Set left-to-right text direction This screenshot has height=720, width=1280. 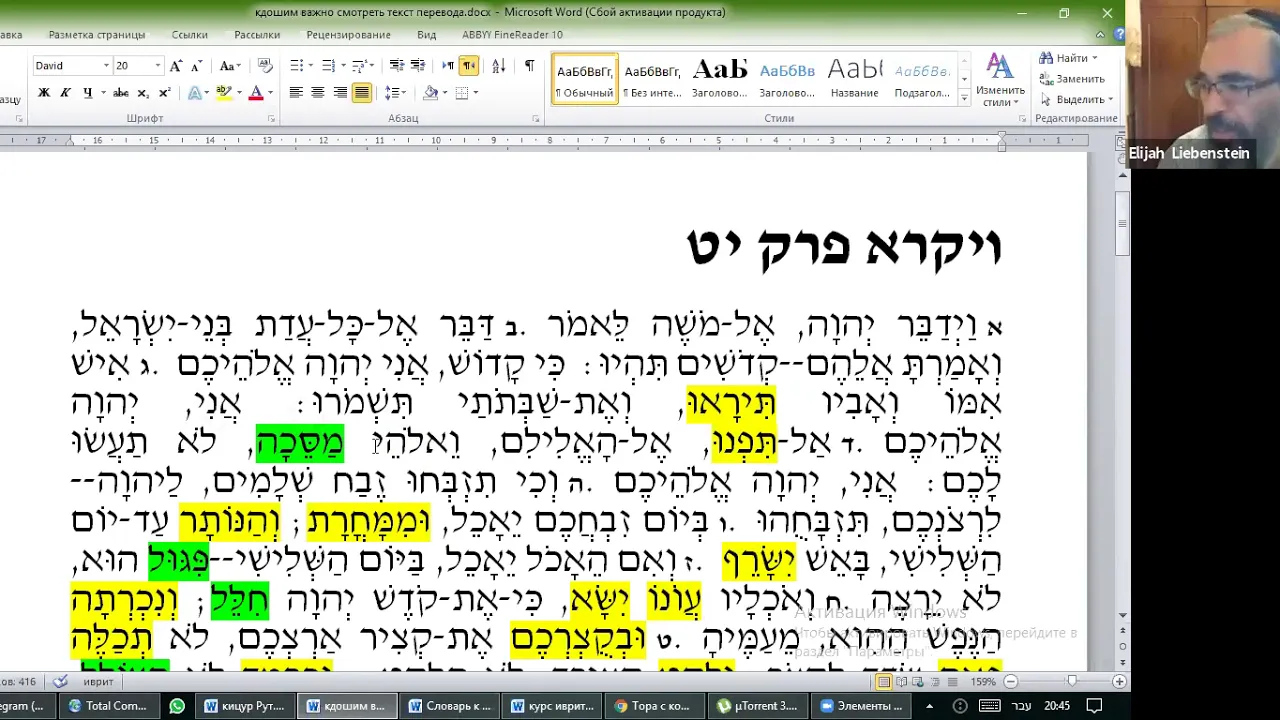[x=448, y=66]
